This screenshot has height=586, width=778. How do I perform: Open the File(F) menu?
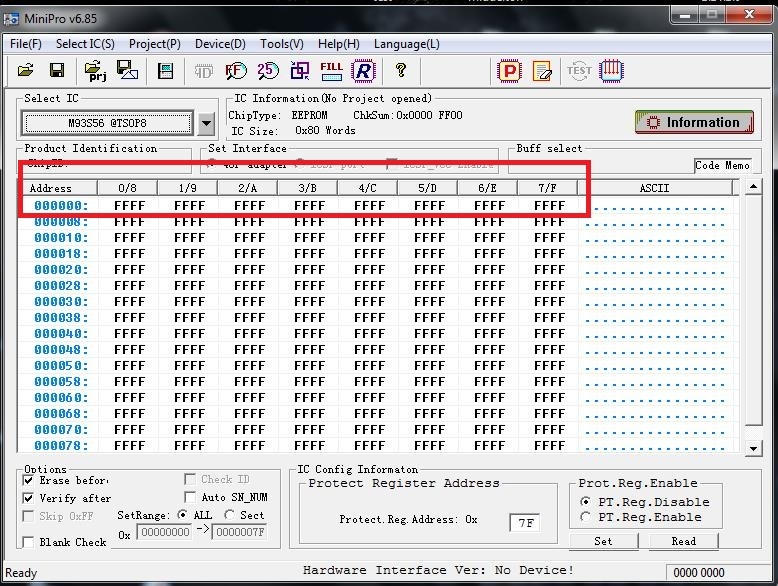click(x=26, y=44)
